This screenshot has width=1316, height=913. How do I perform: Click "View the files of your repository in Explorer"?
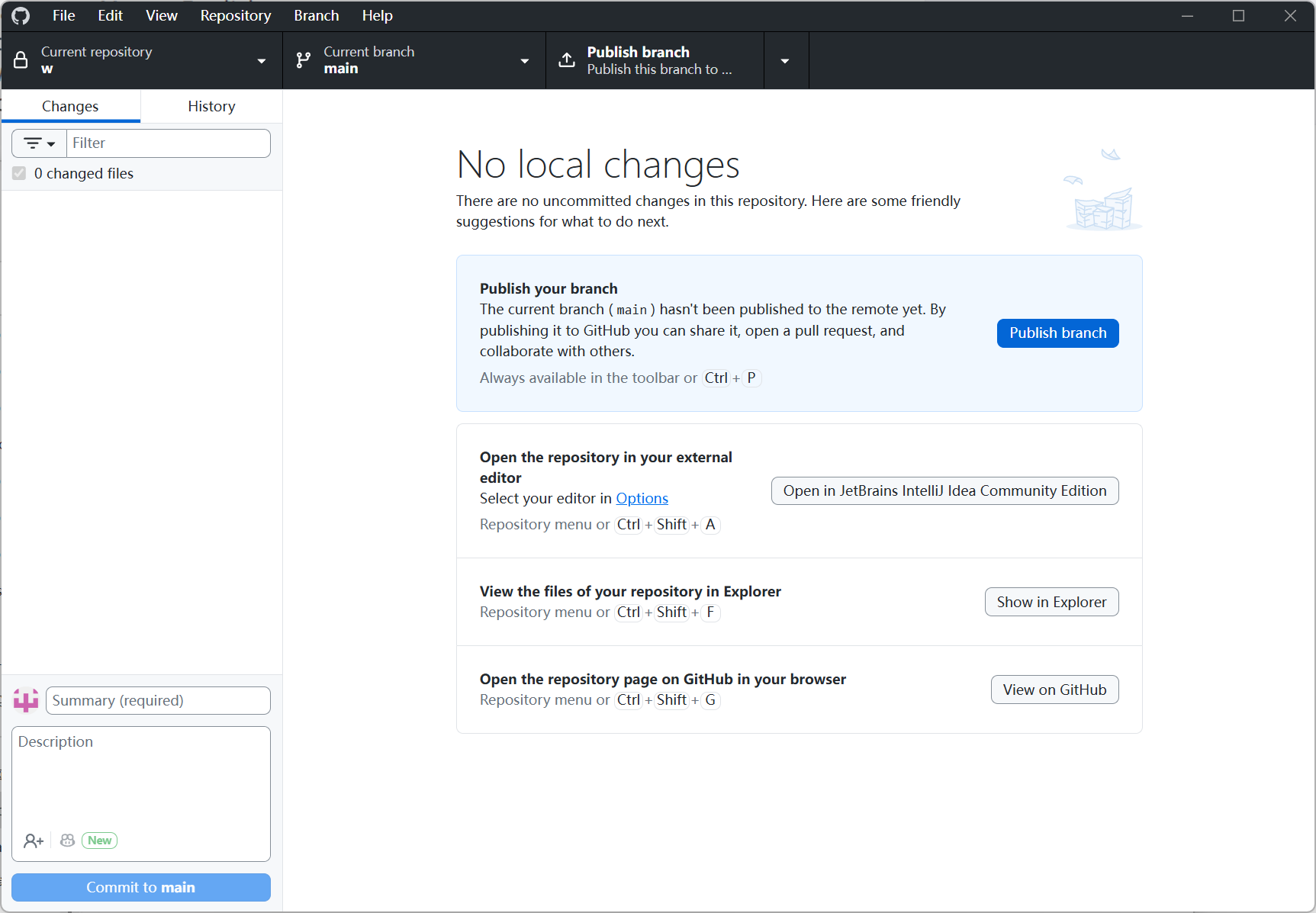(630, 591)
